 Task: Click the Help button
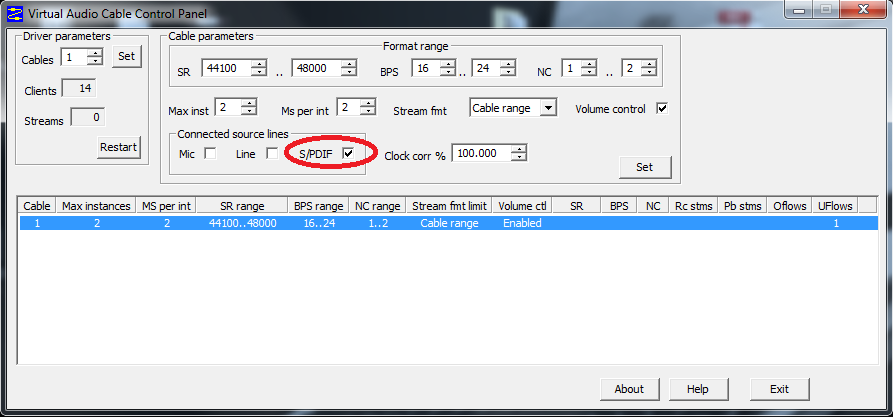point(698,389)
